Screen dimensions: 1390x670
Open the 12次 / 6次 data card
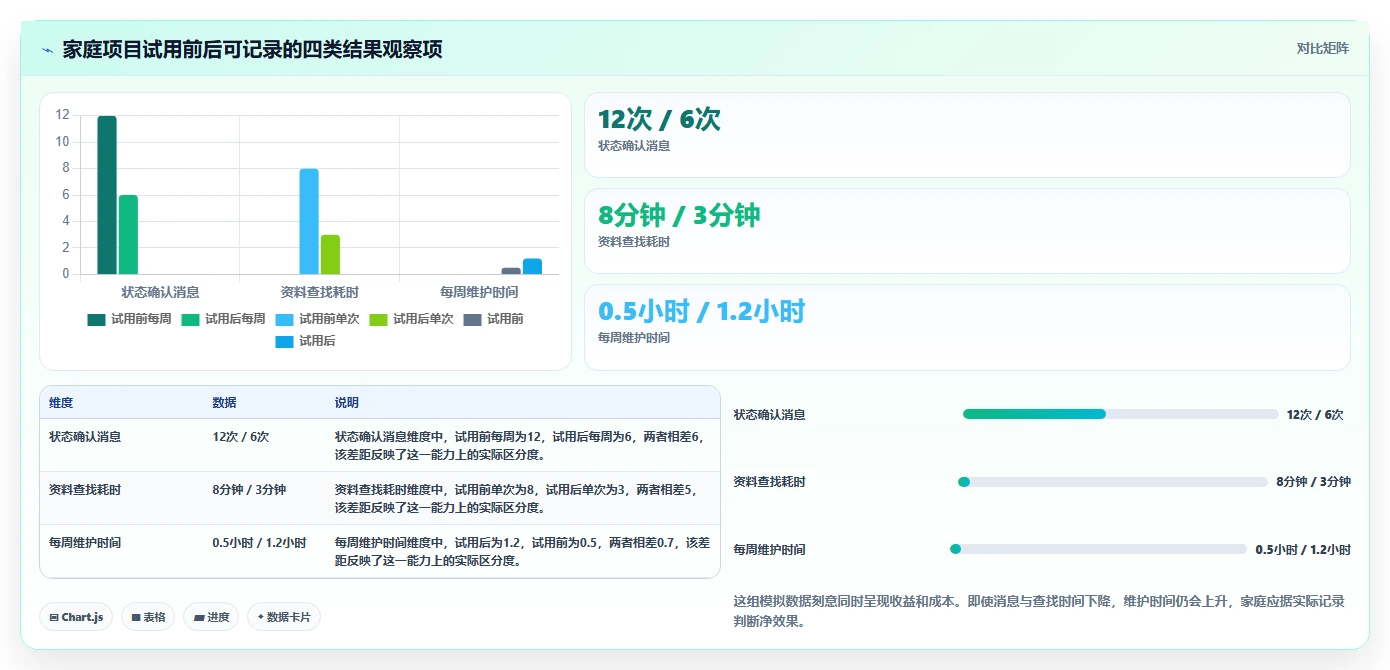[x=967, y=135]
